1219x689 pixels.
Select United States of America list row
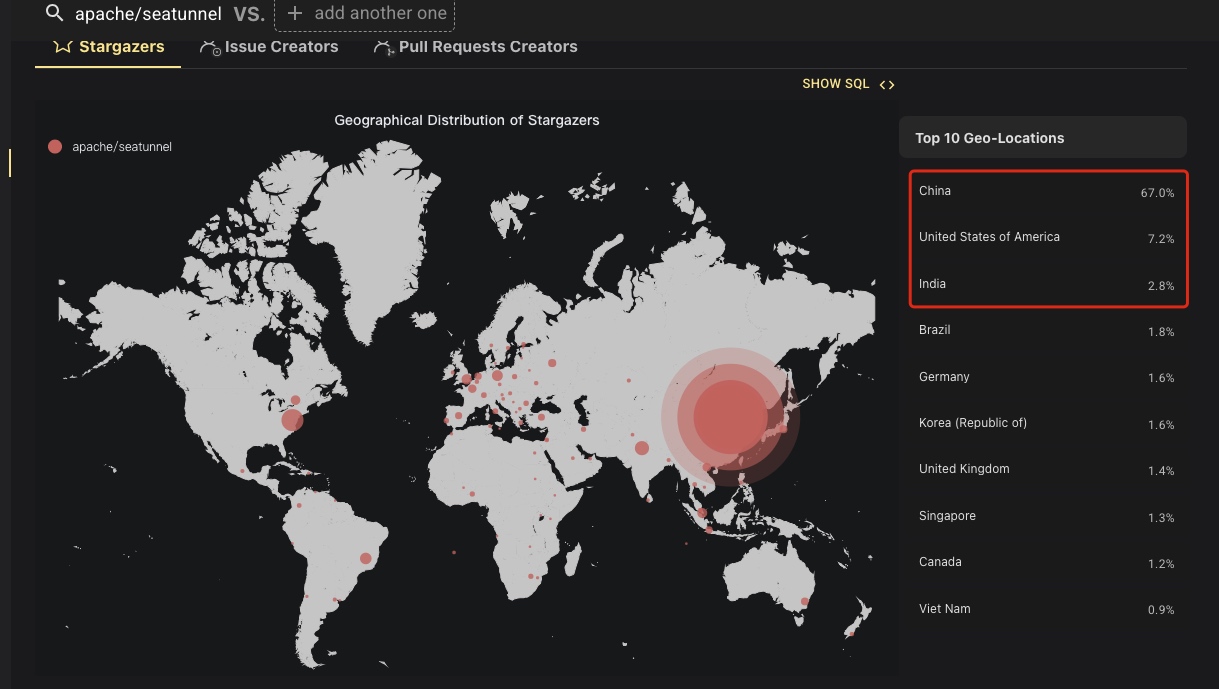(x=1045, y=238)
